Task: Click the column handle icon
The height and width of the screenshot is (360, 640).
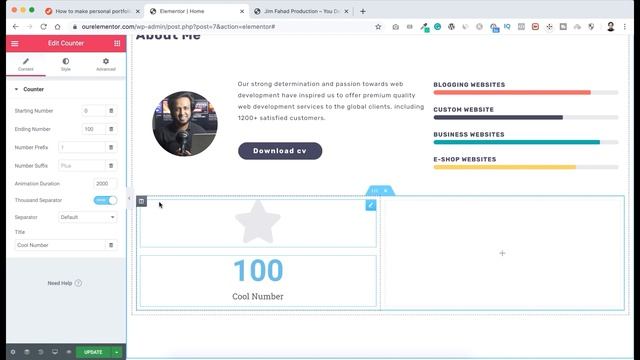Action: [x=141, y=201]
